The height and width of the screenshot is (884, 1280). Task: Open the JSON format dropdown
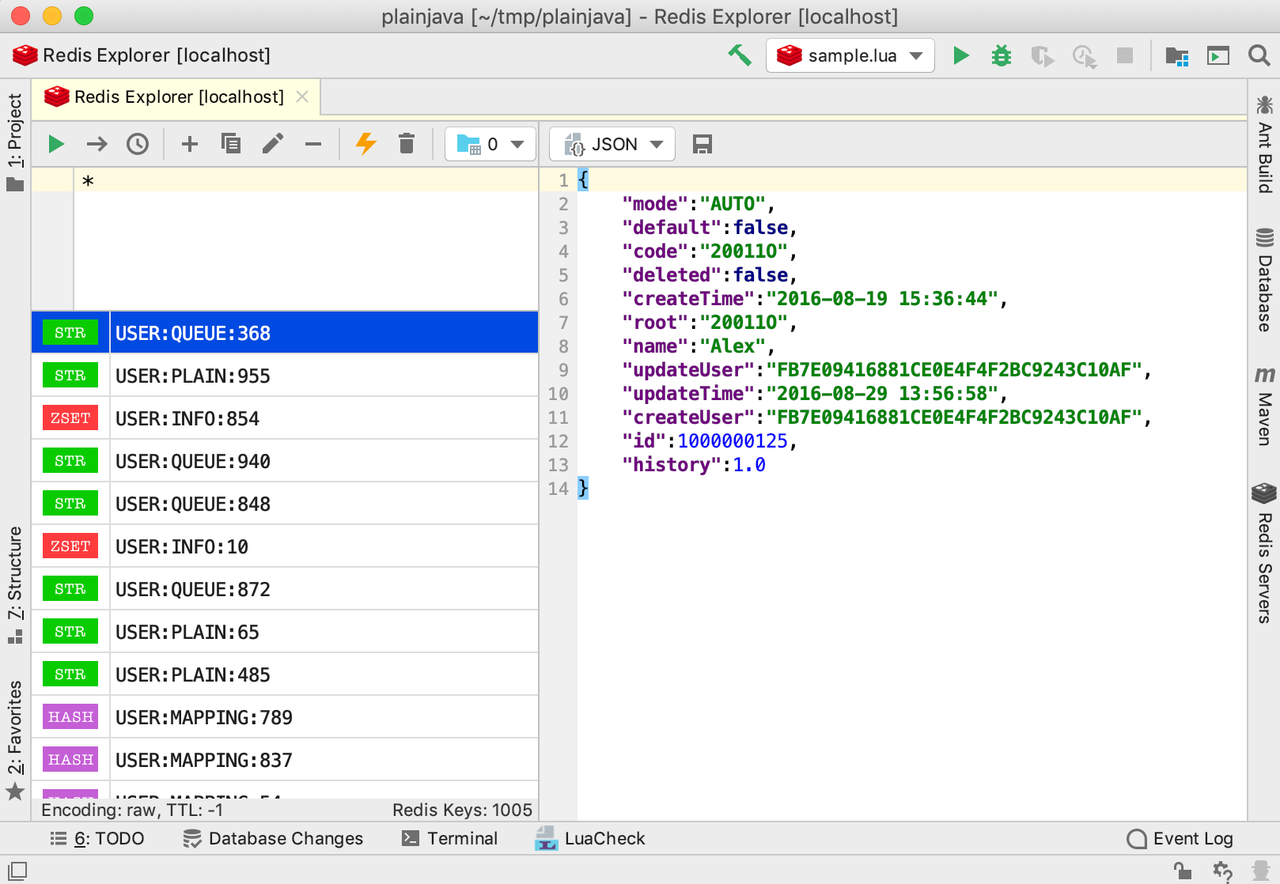coord(613,144)
